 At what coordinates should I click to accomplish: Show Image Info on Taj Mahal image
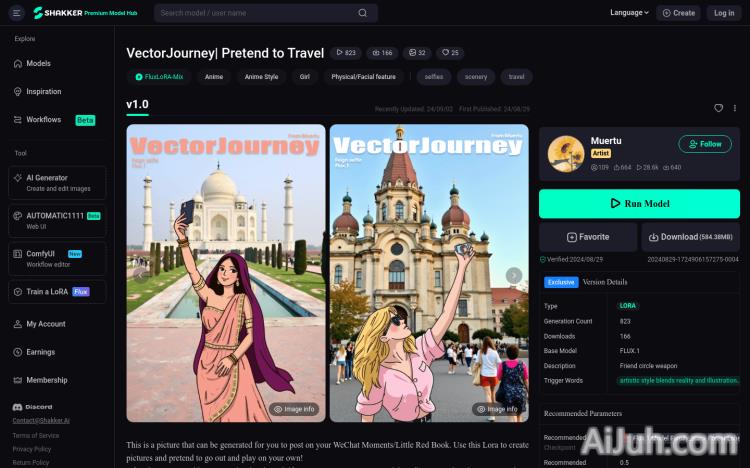click(294, 409)
